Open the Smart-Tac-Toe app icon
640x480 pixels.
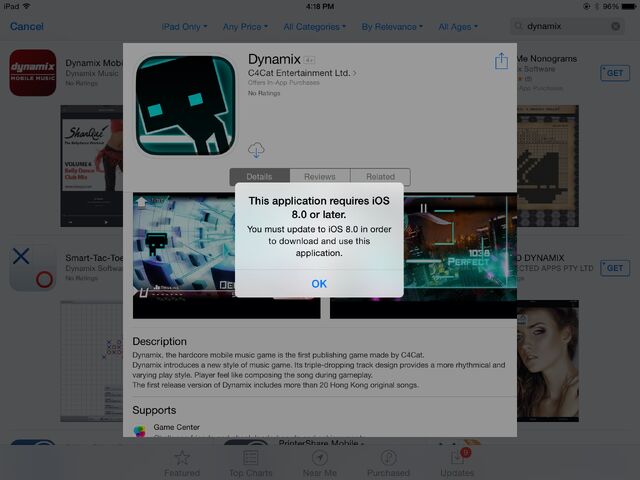pyautogui.click(x=33, y=268)
